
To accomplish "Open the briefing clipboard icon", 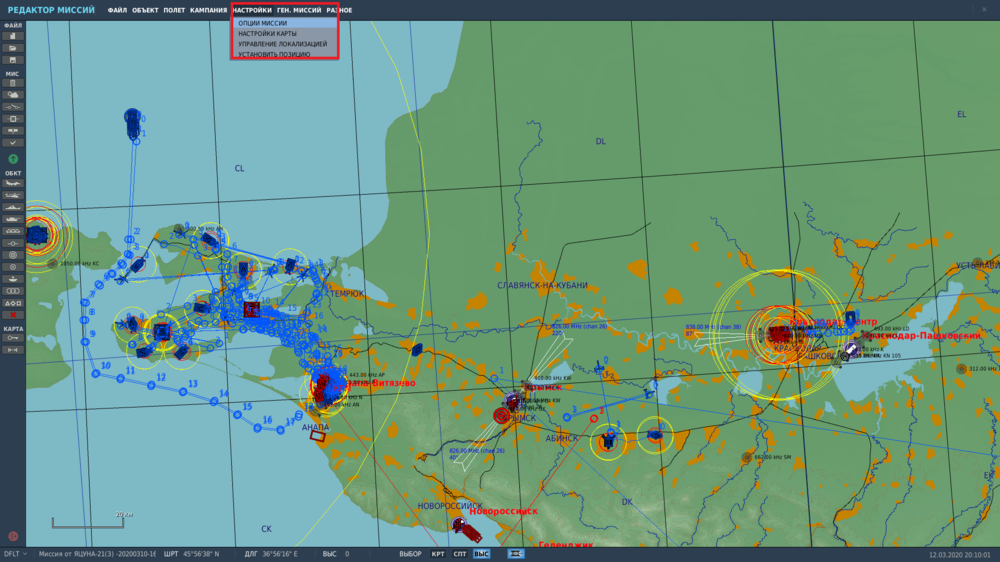I will point(13,83).
